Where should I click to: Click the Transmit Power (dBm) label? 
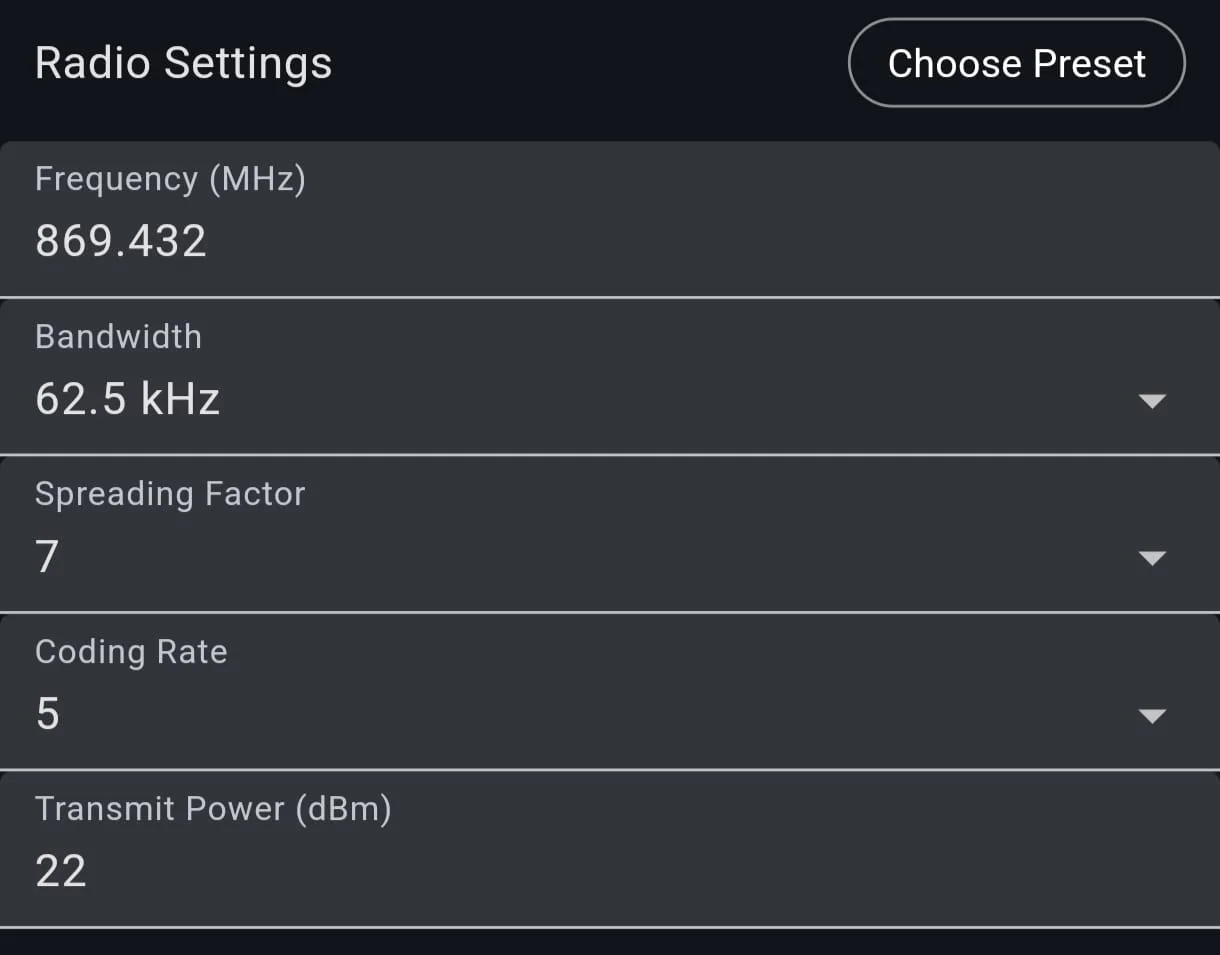click(x=213, y=809)
